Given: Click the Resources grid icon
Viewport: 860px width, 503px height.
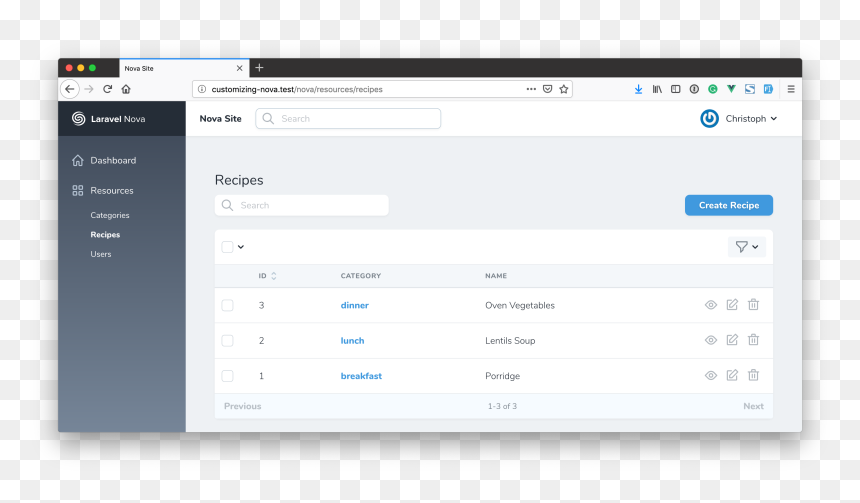Looking at the screenshot, I should point(78,190).
